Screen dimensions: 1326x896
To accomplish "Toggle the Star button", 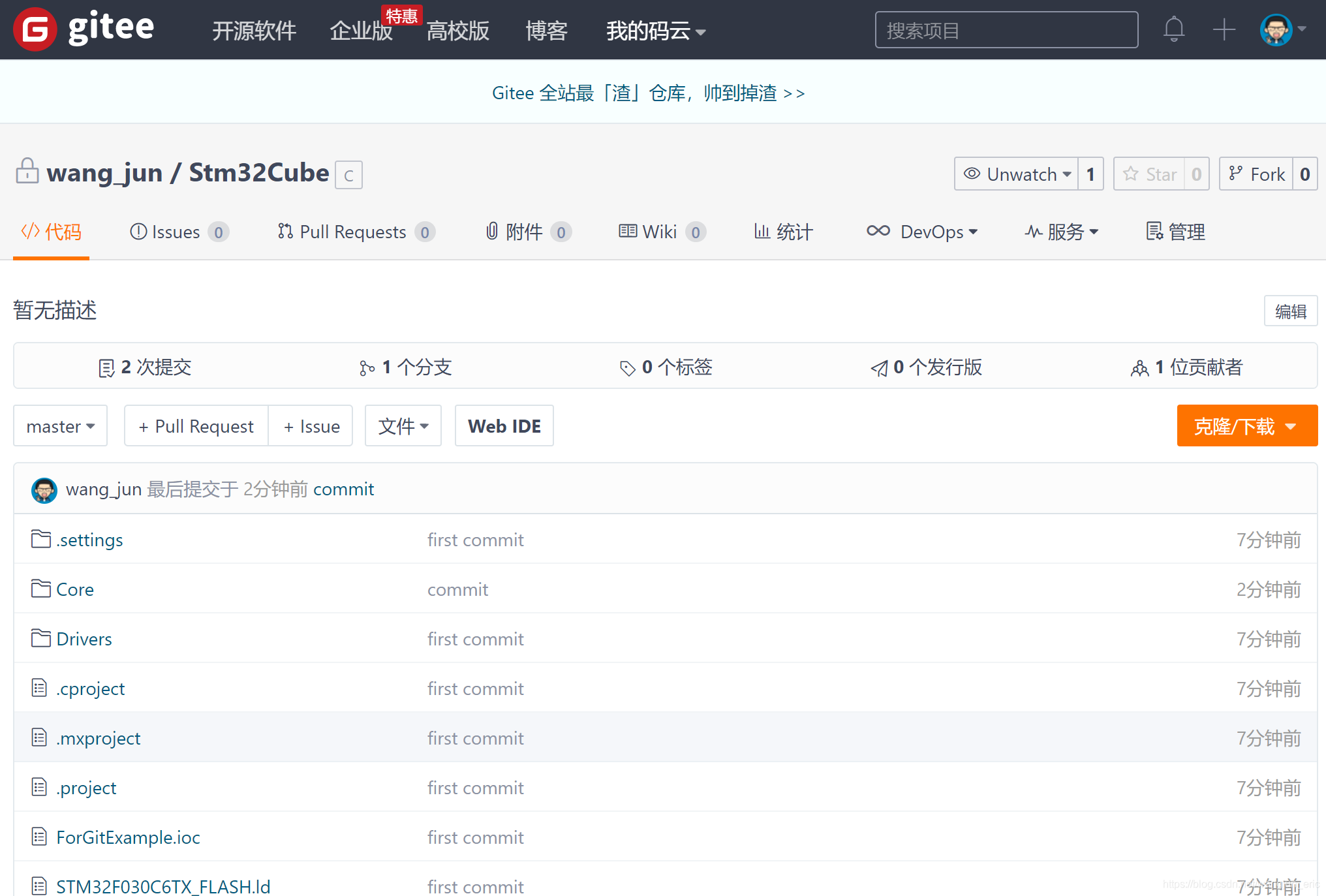I will point(1150,174).
